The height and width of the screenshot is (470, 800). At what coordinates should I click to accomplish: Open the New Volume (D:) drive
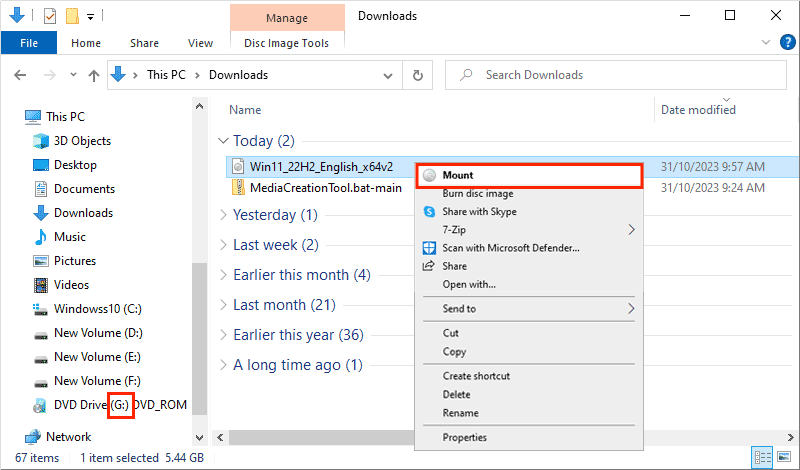tap(88, 333)
